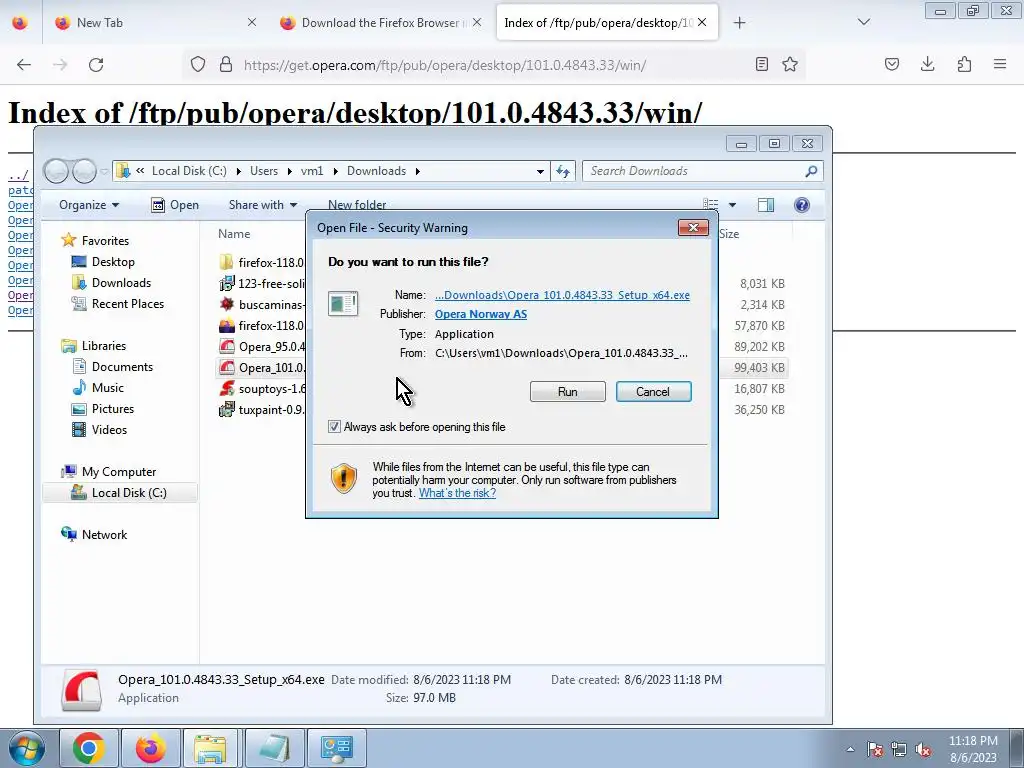This screenshot has width=1024, height=768.
Task: Click Run in the security warning dialog
Action: coord(568,392)
